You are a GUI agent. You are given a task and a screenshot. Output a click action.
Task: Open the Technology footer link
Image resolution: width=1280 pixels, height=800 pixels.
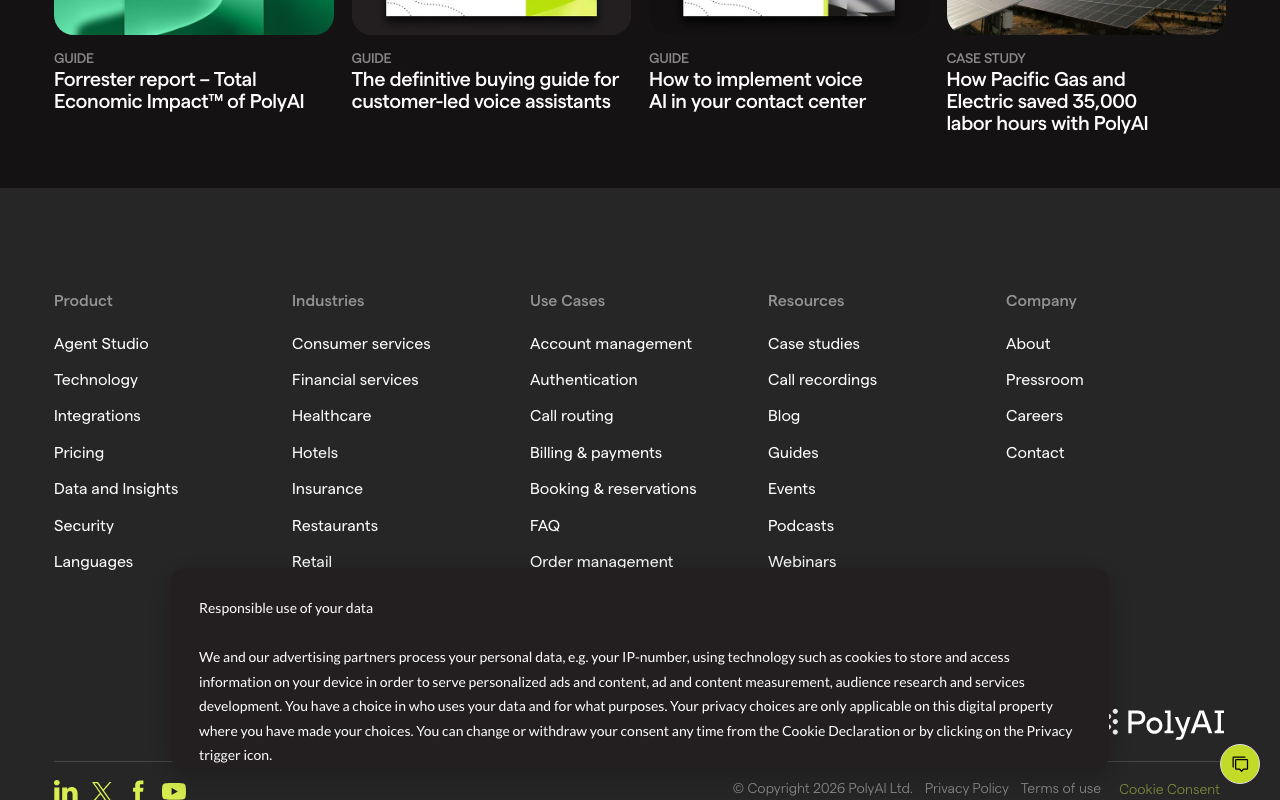tap(96, 380)
